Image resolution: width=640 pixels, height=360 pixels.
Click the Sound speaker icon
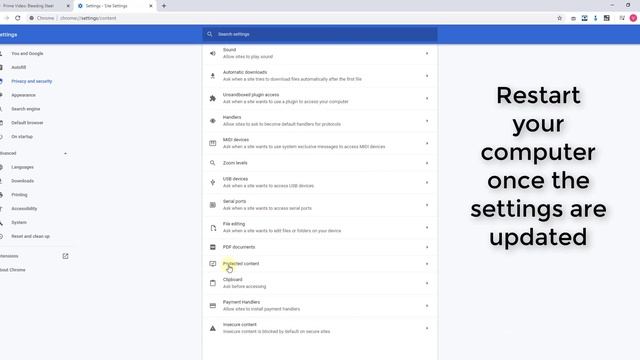point(213,53)
